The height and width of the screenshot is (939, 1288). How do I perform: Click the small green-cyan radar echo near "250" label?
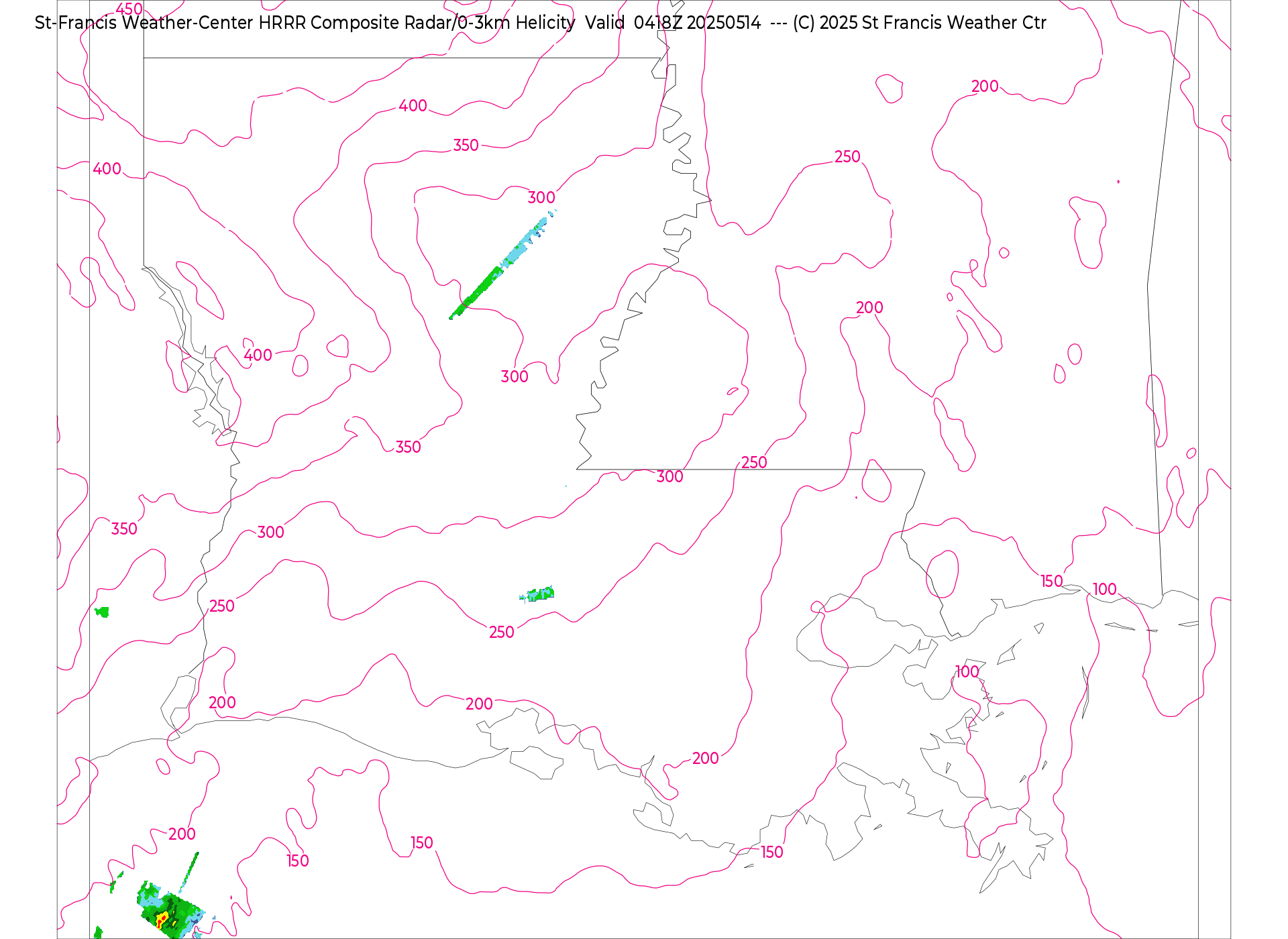pos(537,594)
